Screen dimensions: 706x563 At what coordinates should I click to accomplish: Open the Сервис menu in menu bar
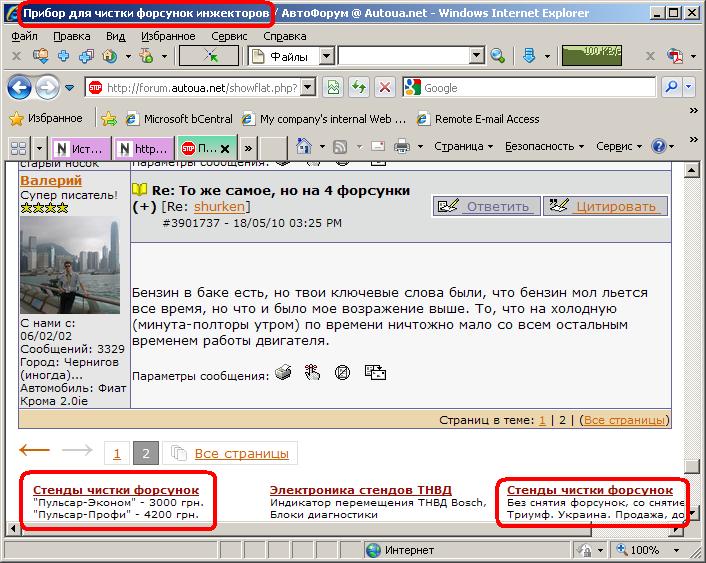coord(229,36)
